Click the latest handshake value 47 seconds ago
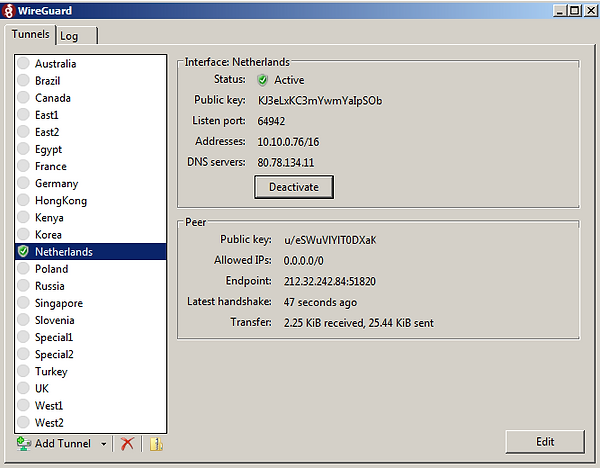The height and width of the screenshot is (468, 600). (320, 302)
